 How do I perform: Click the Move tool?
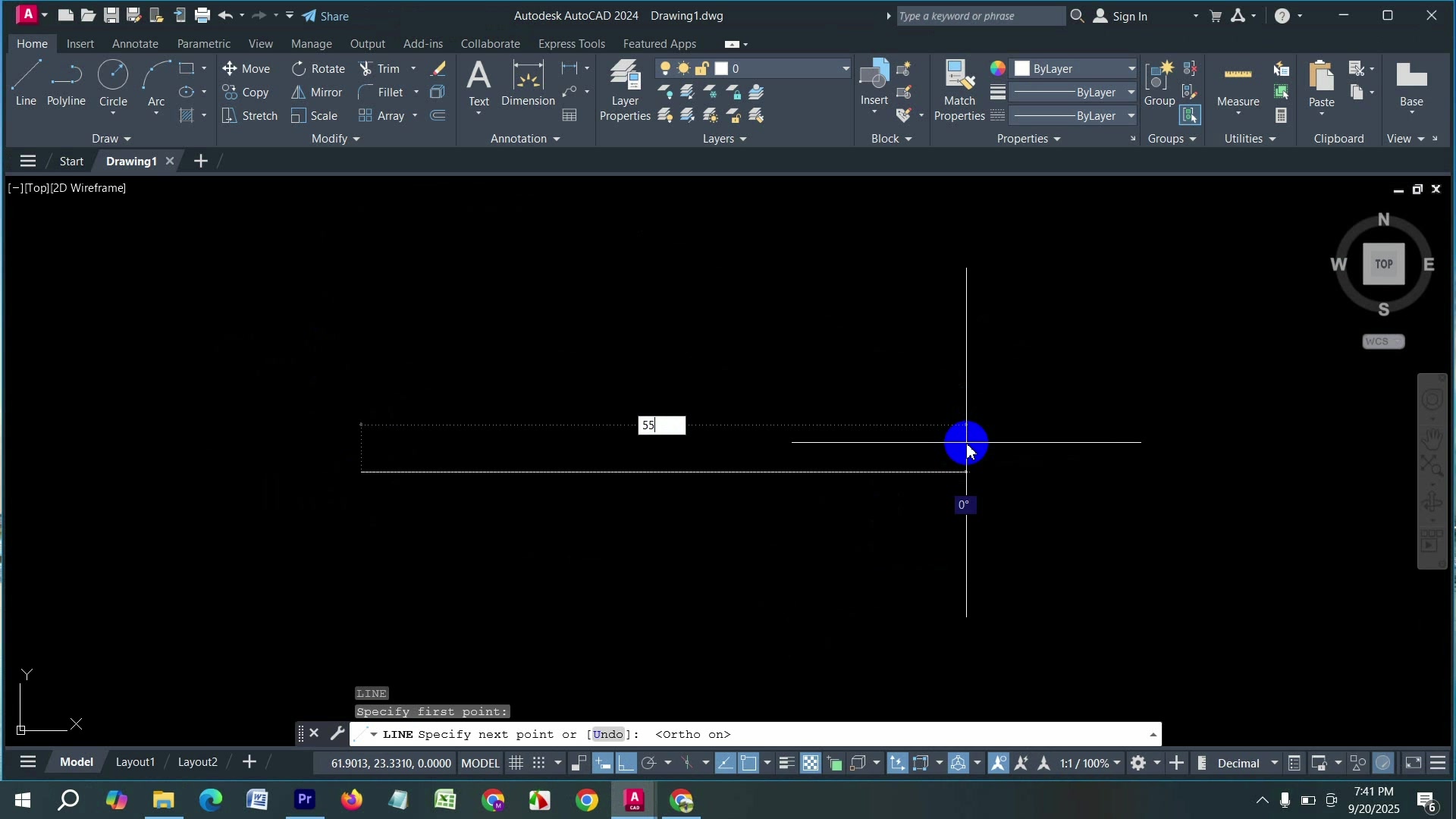[246, 68]
